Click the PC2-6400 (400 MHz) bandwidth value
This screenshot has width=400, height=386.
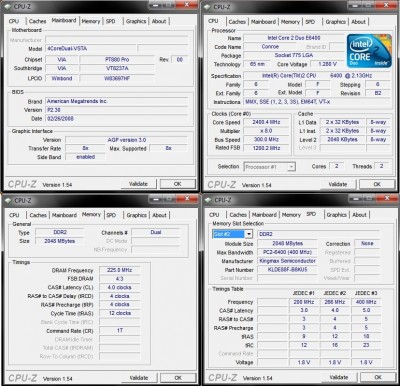pyautogui.click(x=287, y=252)
